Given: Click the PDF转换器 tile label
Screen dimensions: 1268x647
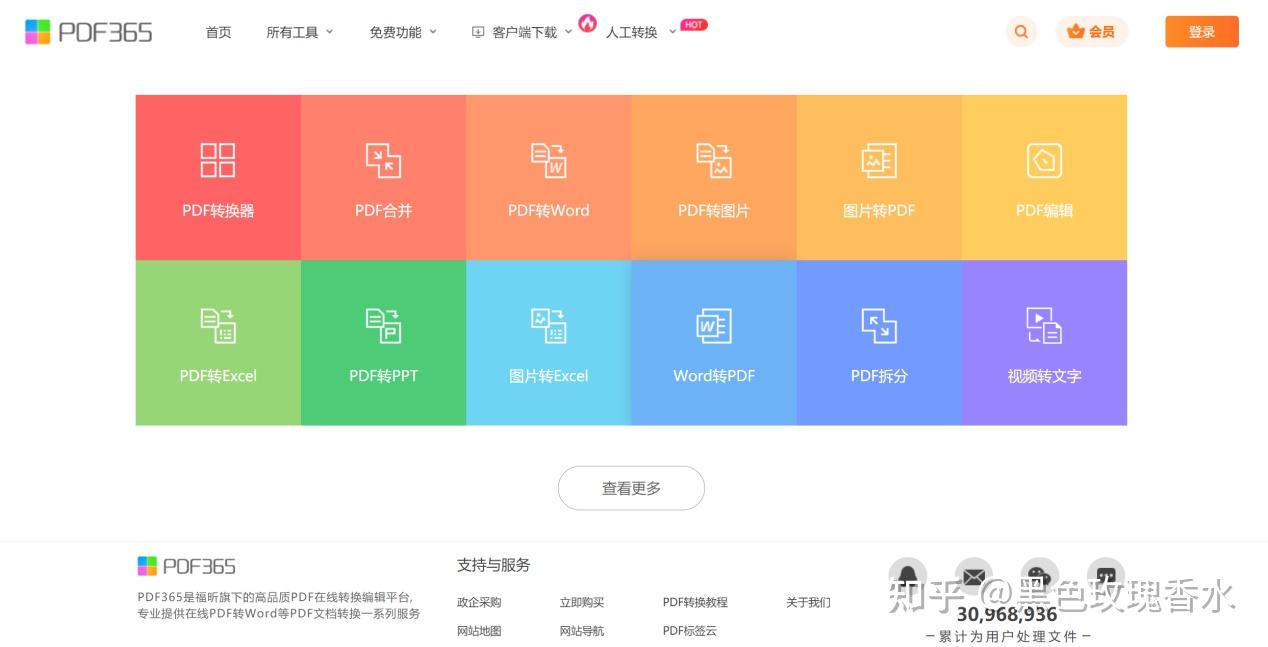Looking at the screenshot, I should click(x=218, y=211).
